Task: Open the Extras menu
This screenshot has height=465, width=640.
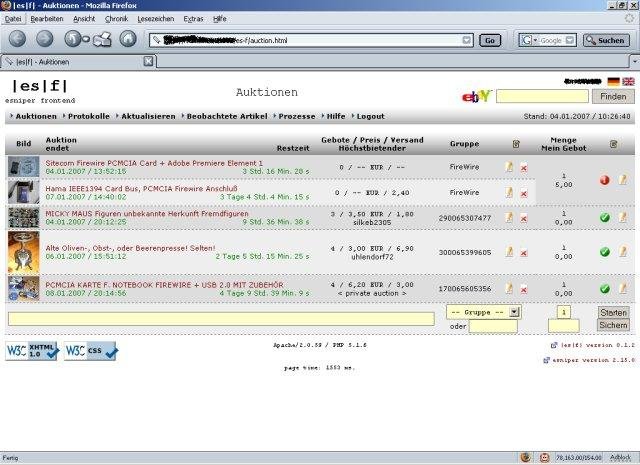Action: point(193,19)
